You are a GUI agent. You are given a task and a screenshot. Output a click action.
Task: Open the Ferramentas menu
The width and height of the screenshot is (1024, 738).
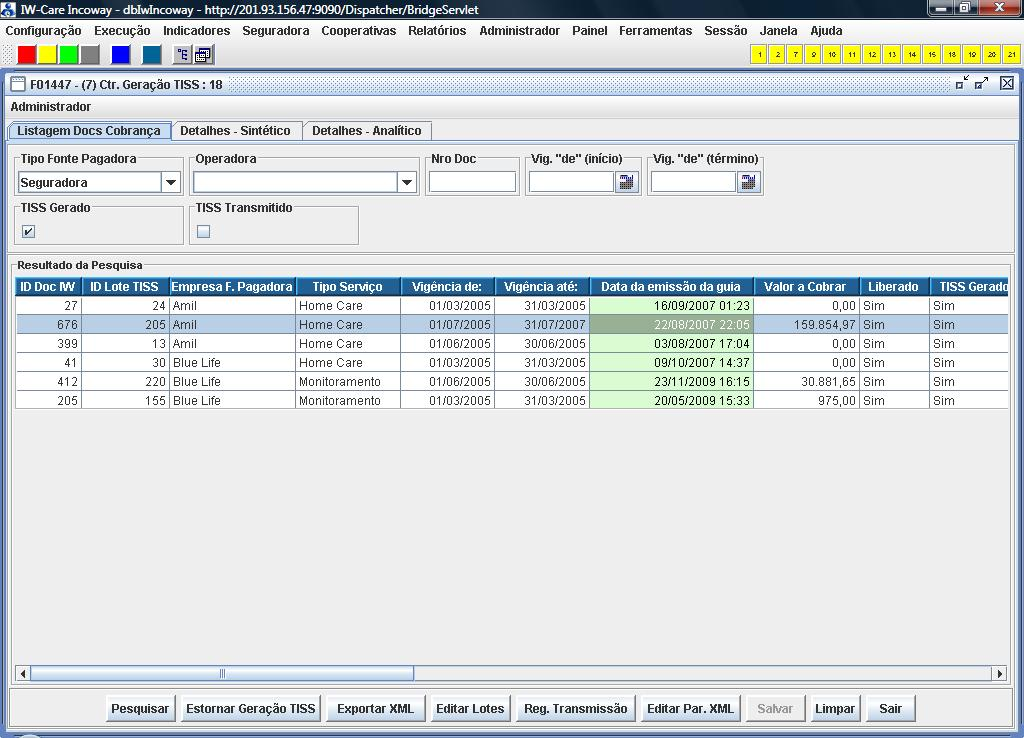656,31
